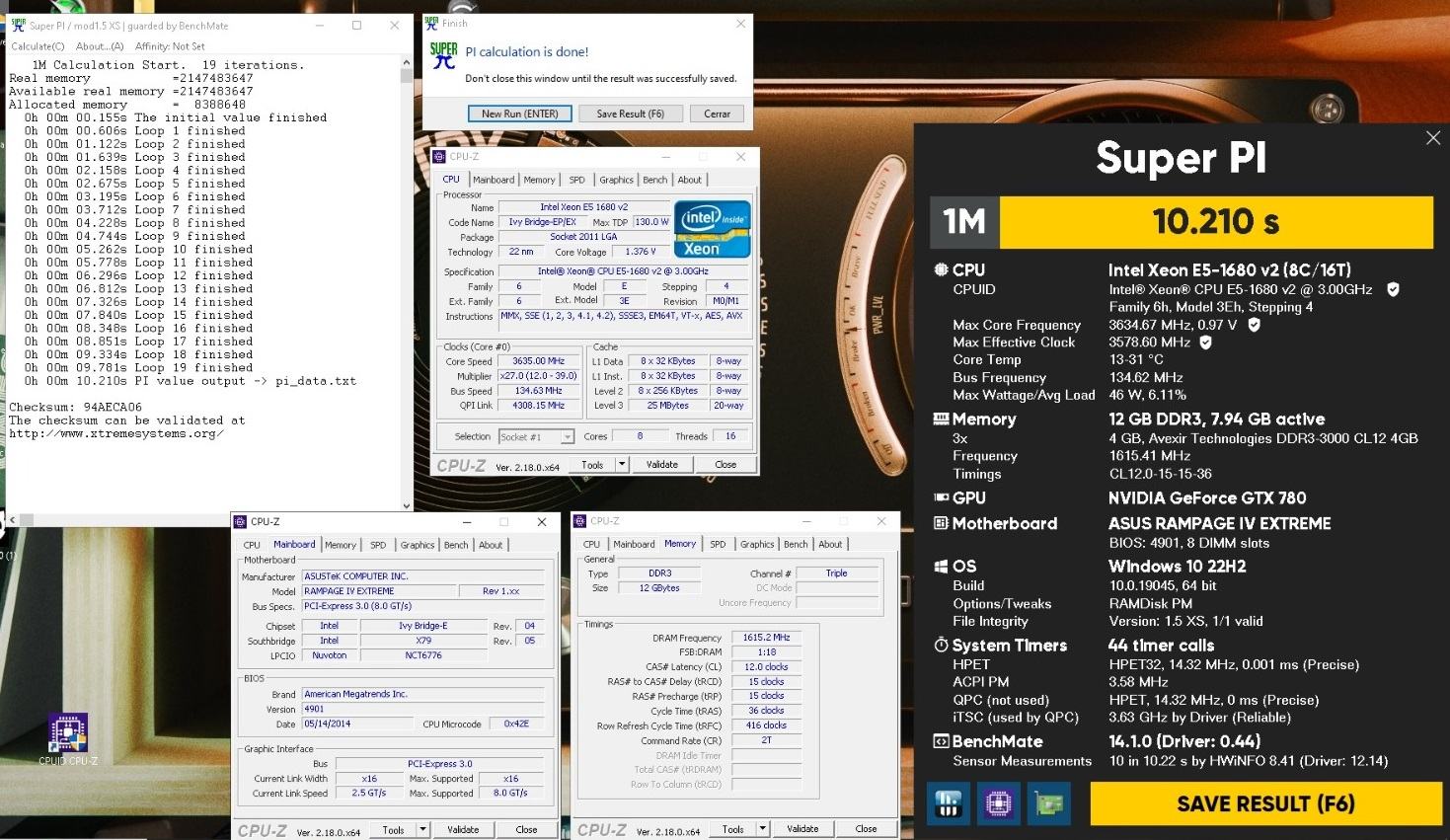Expand Tools arrow in CPU-Z Mainboard window
The width and height of the screenshot is (1450, 840).
pos(422,829)
